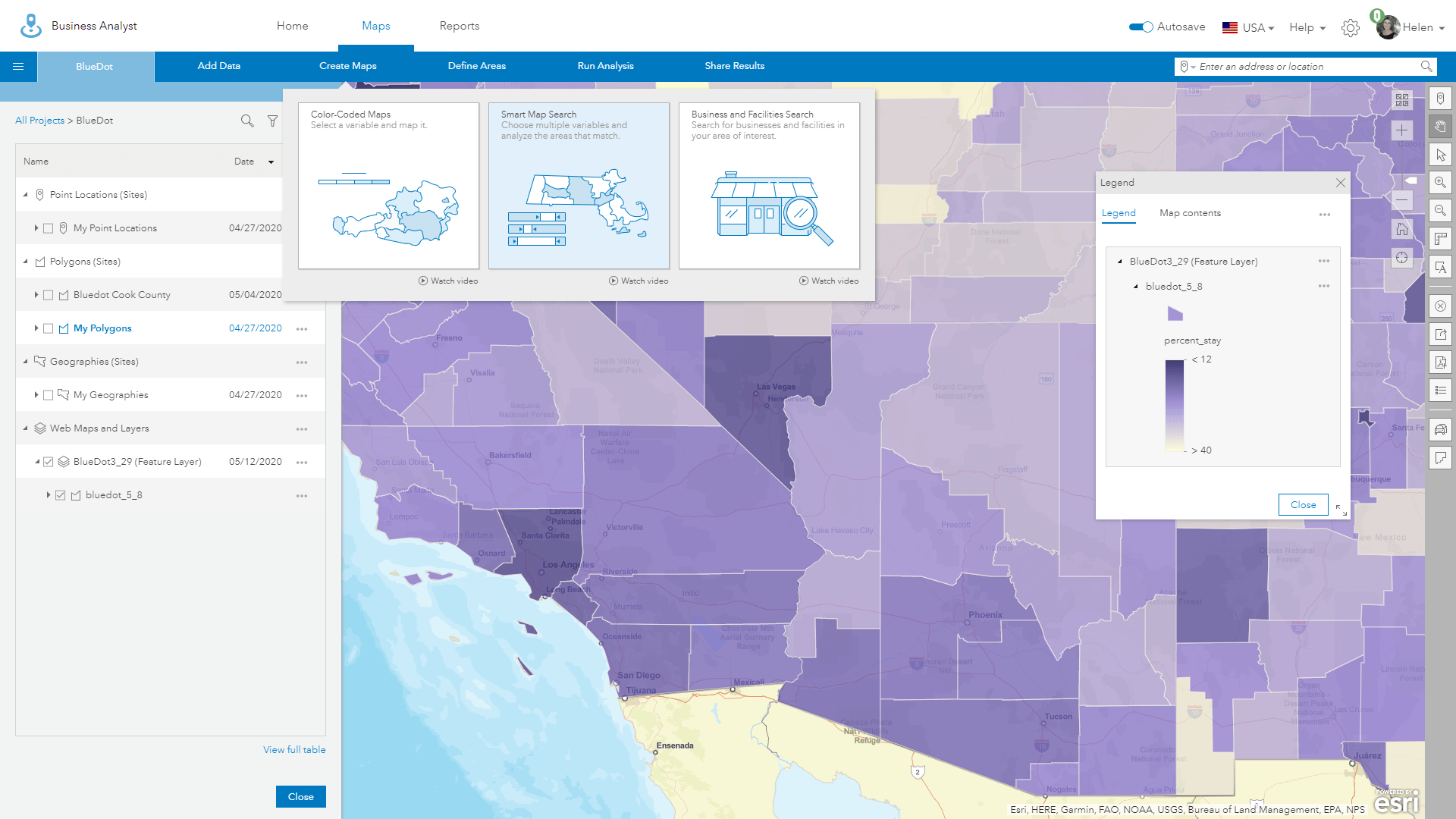Collapse Web Maps and Layers group

(x=26, y=428)
